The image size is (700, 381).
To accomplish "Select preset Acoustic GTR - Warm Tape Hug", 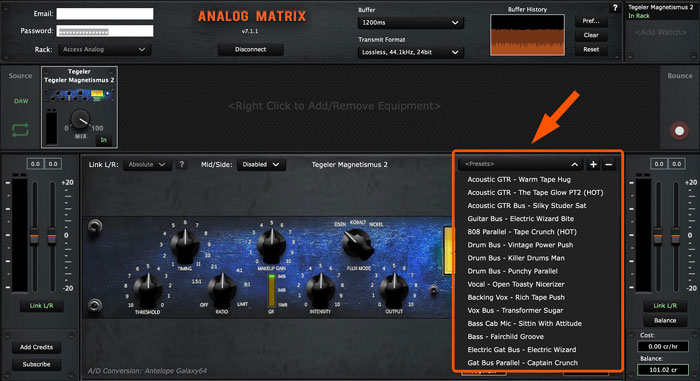I will 519,180.
